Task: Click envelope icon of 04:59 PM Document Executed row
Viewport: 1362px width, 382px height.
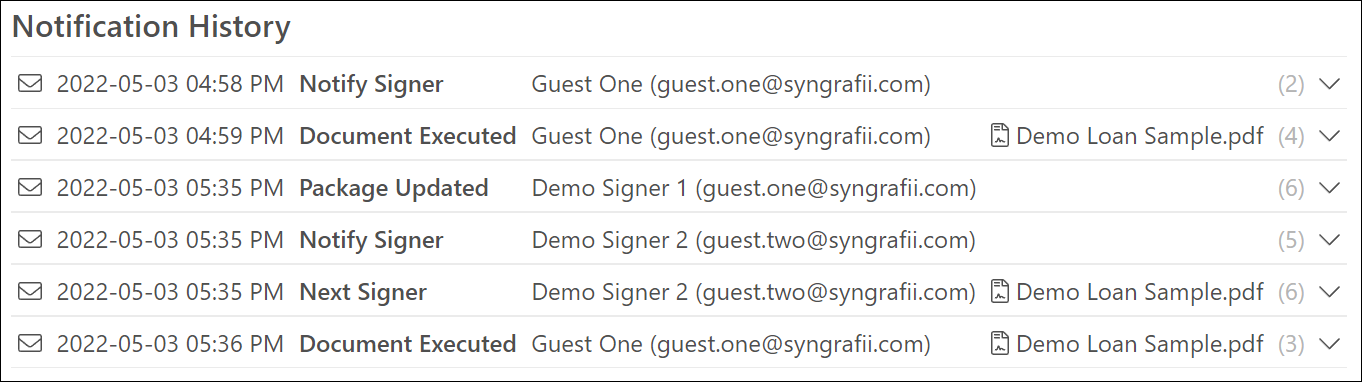Action: (30, 136)
